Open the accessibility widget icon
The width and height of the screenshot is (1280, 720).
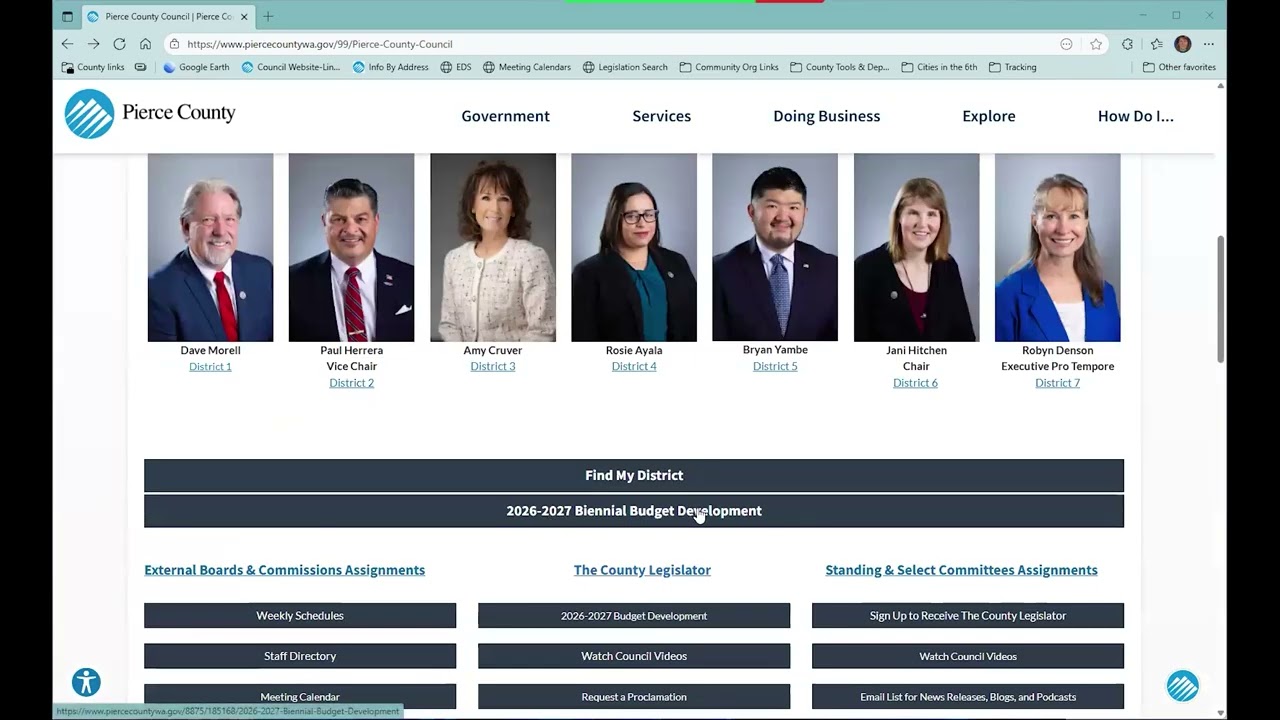[86, 682]
